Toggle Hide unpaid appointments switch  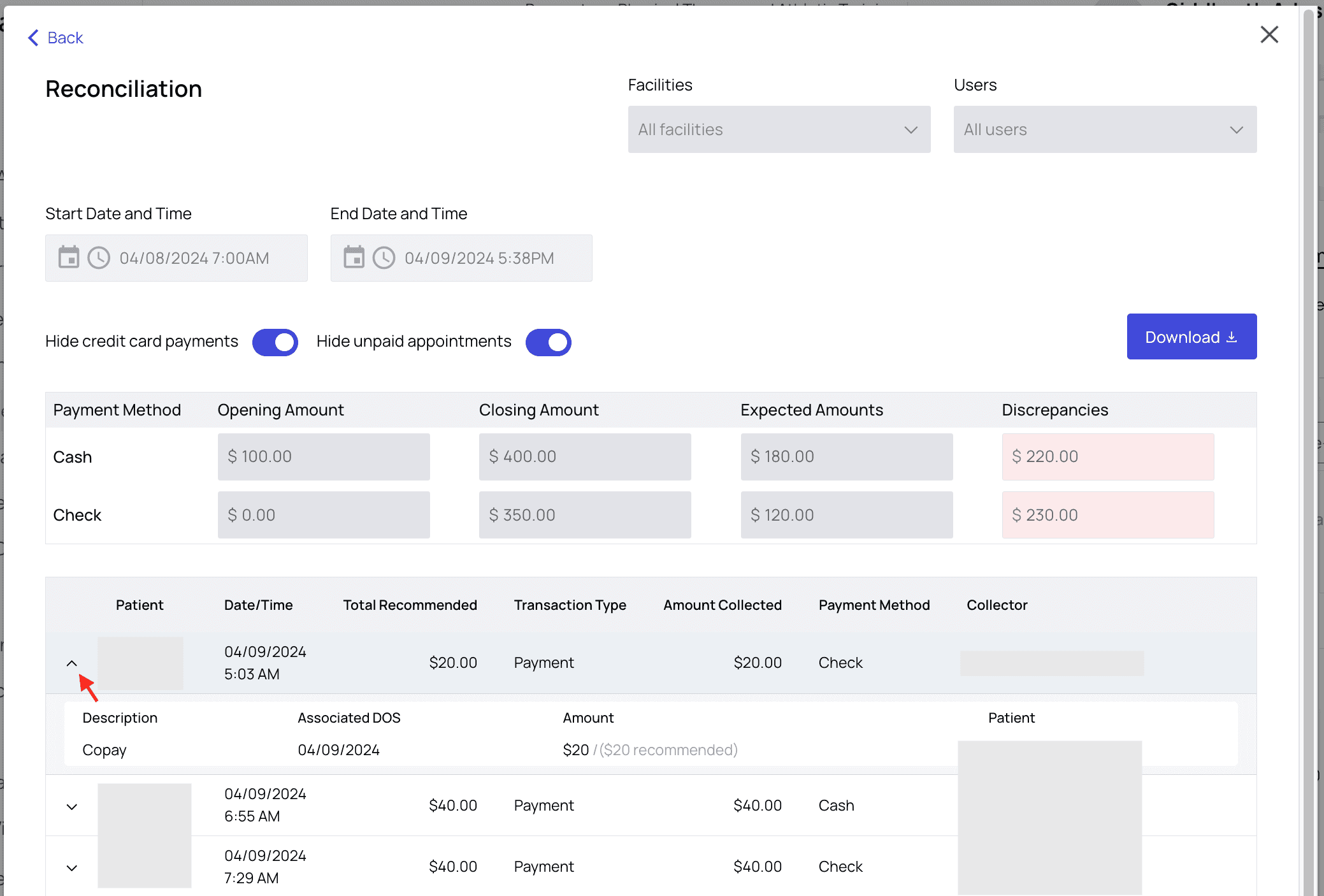pos(548,342)
